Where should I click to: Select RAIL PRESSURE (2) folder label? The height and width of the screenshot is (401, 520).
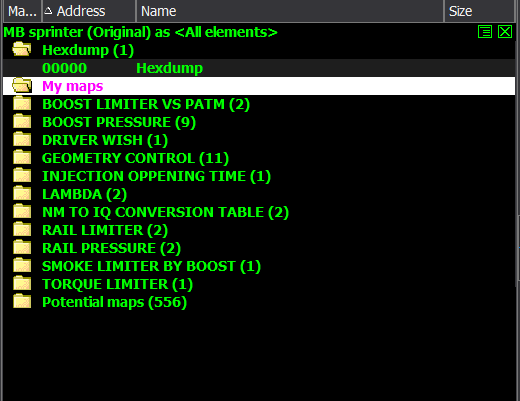111,248
